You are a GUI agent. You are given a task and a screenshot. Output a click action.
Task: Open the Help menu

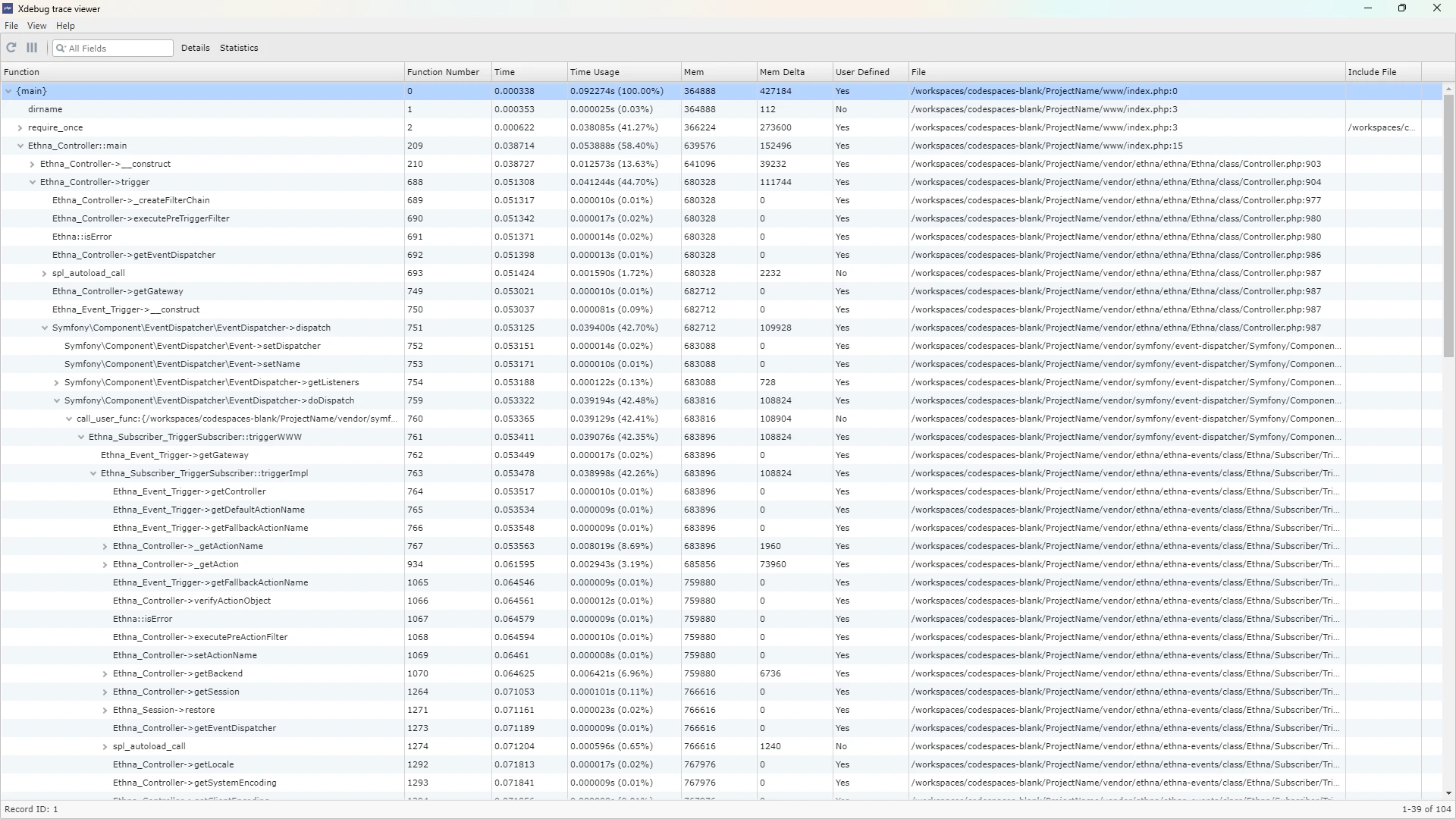65,26
